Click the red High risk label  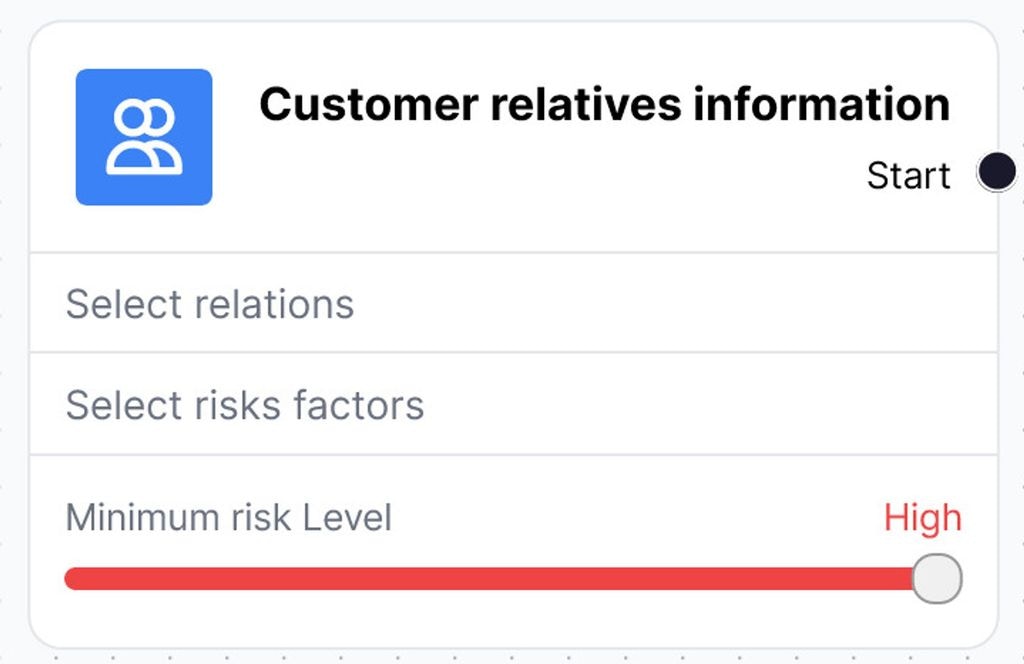(922, 517)
